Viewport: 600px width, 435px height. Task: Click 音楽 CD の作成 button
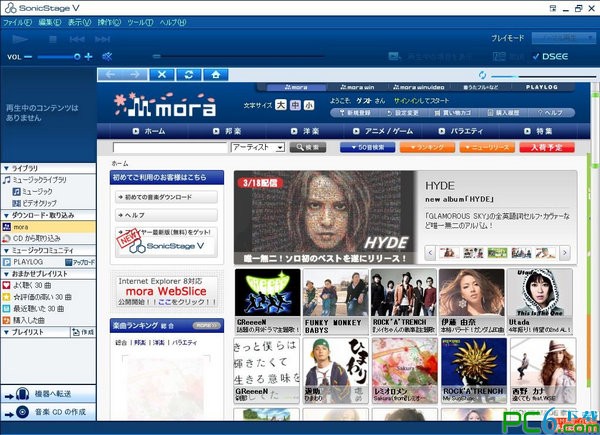point(48,412)
